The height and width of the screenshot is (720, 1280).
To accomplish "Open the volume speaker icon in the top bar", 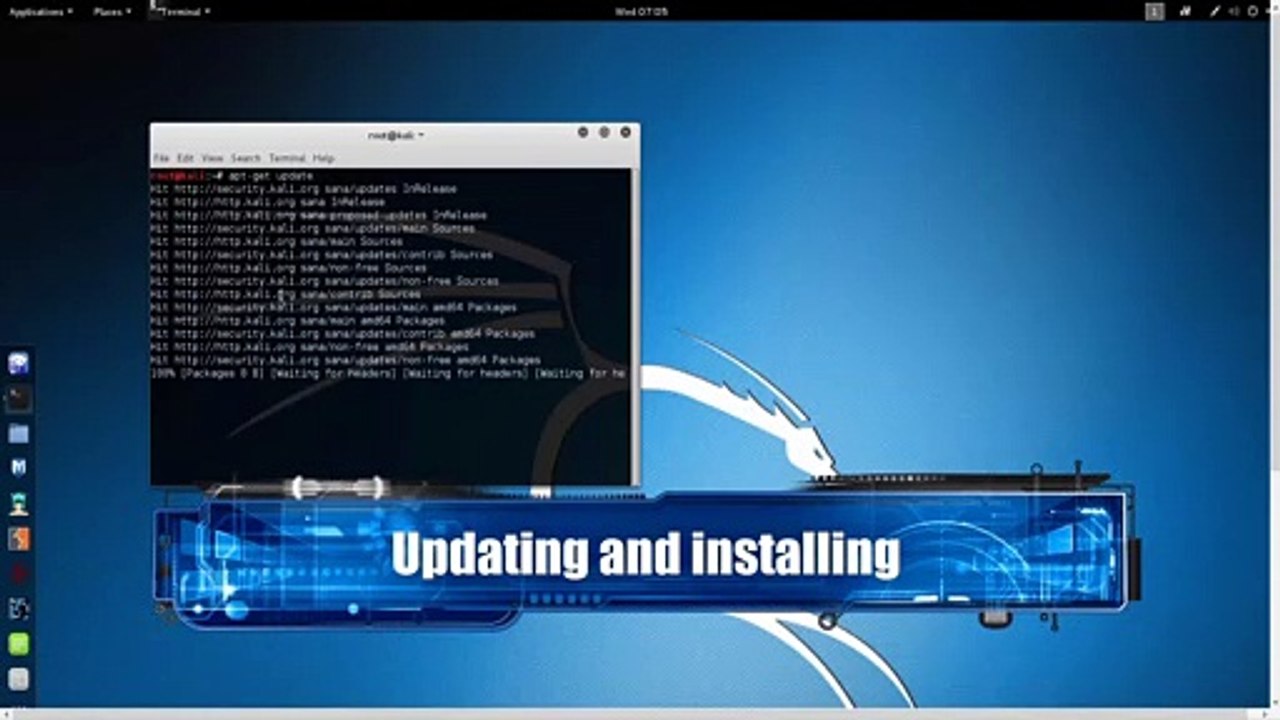I will point(1233,11).
